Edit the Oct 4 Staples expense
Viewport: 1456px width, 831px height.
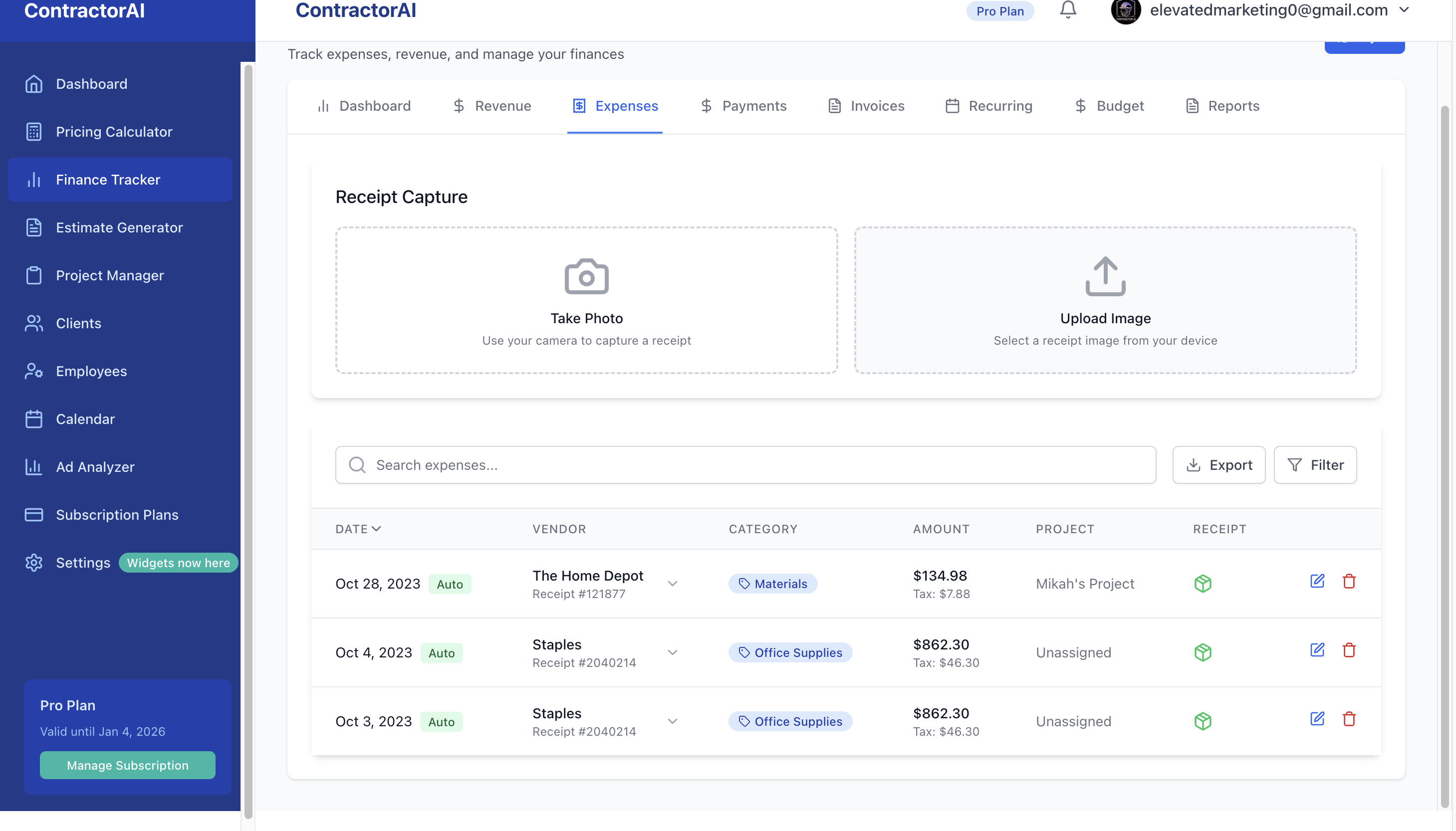tap(1317, 649)
